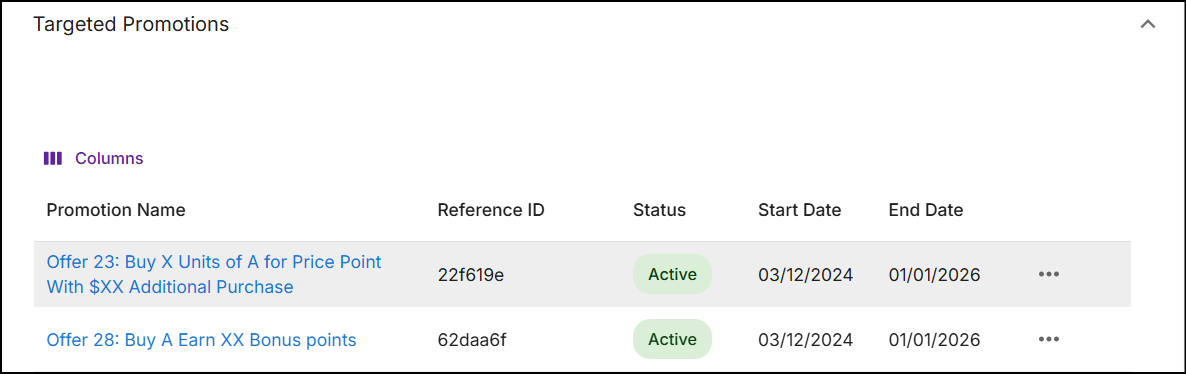The image size is (1186, 374).
Task: Sort by Start Date column header
Action: click(x=799, y=210)
